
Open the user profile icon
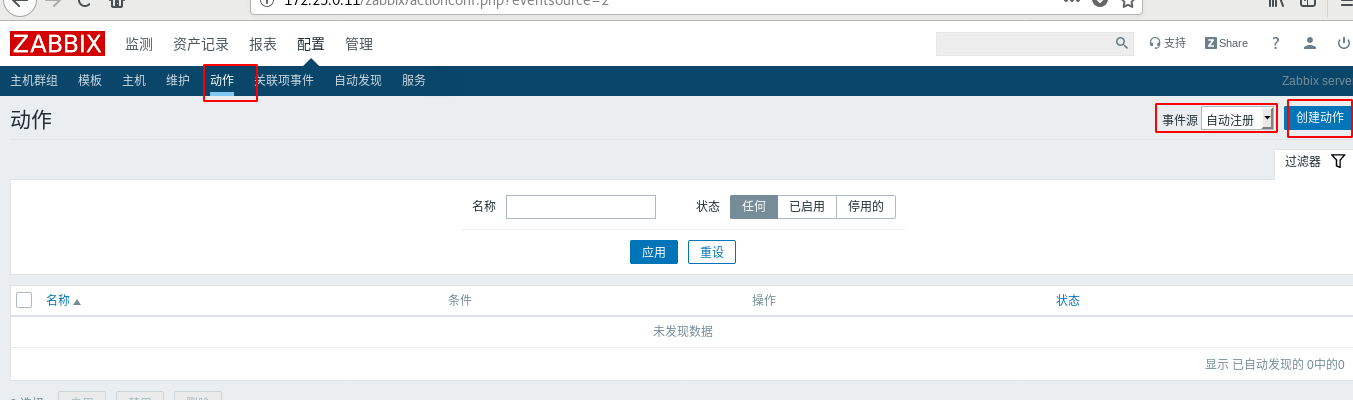pos(1309,43)
